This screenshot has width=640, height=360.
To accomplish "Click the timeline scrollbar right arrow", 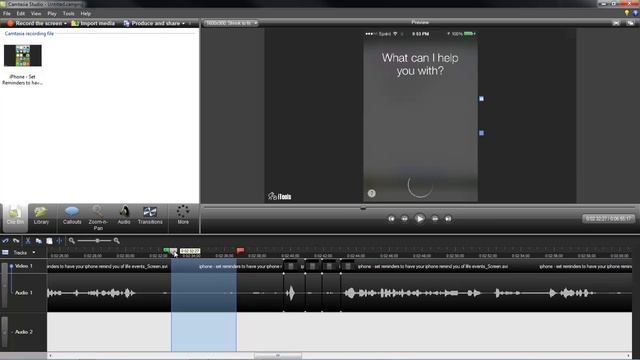I will pos(629,356).
